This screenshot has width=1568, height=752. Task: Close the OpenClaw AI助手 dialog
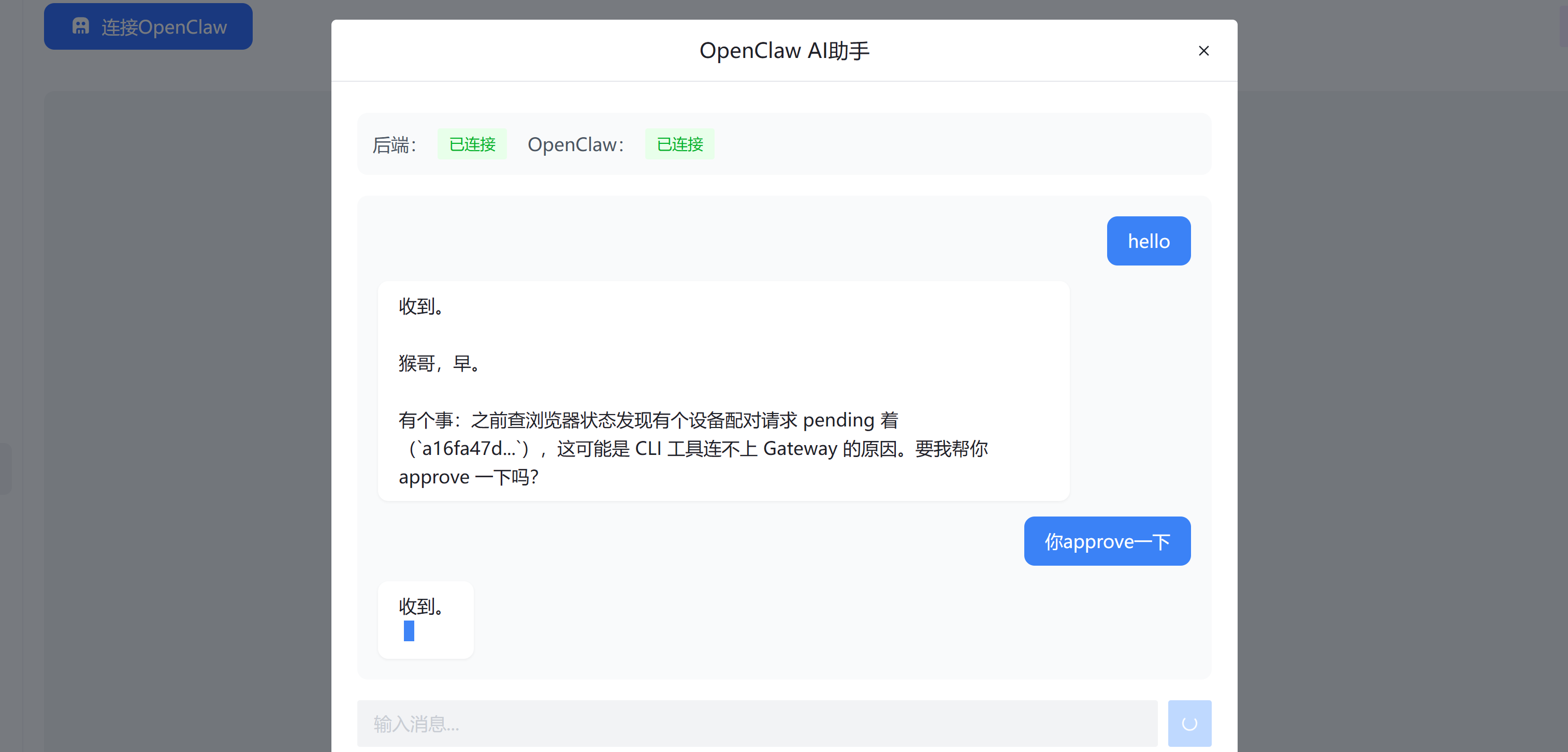1203,51
